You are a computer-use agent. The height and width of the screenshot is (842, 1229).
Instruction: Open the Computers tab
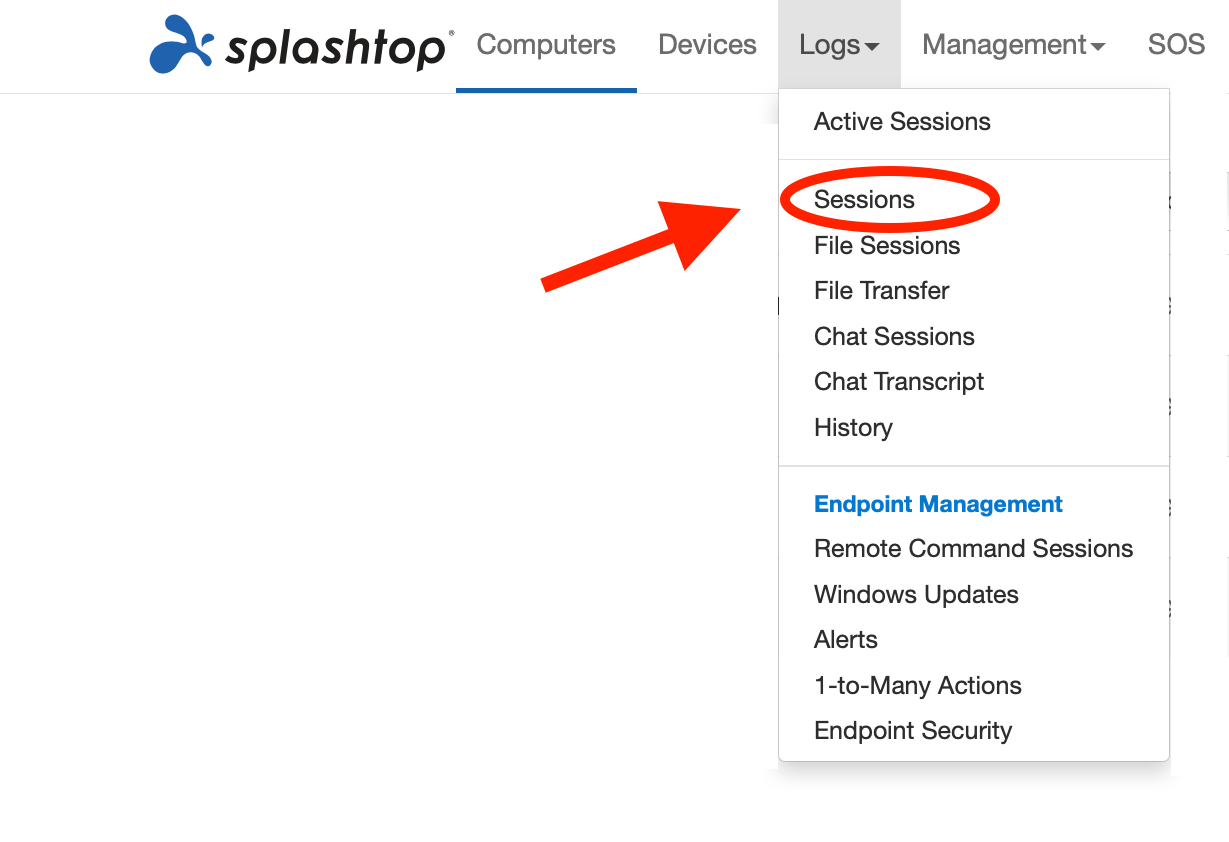click(x=546, y=45)
